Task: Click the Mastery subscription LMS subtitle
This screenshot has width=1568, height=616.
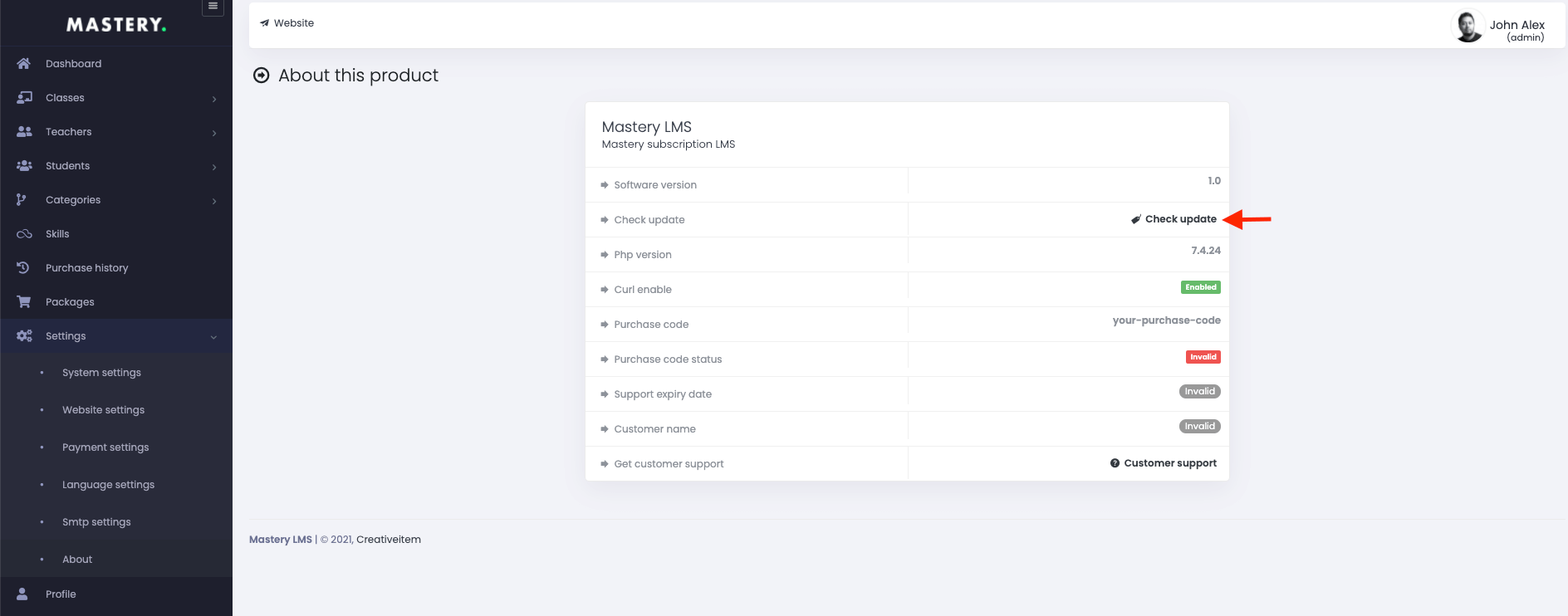Action: tap(669, 144)
